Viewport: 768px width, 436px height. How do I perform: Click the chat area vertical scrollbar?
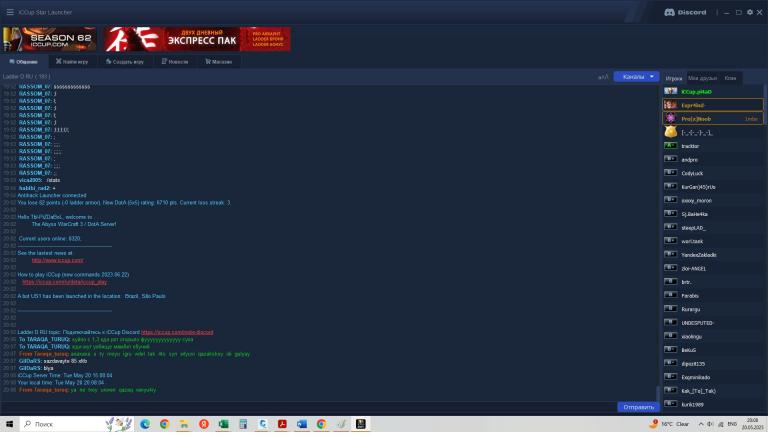pyautogui.click(x=658, y=392)
